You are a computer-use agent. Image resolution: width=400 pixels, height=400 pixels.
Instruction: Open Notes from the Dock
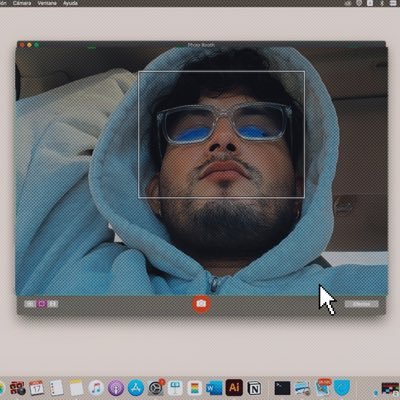[76, 388]
